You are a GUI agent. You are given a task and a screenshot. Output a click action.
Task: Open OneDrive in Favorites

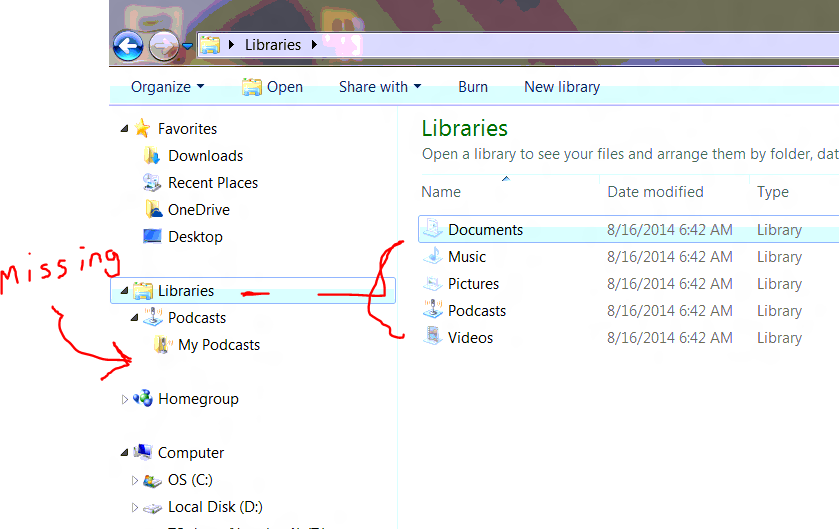coord(199,210)
